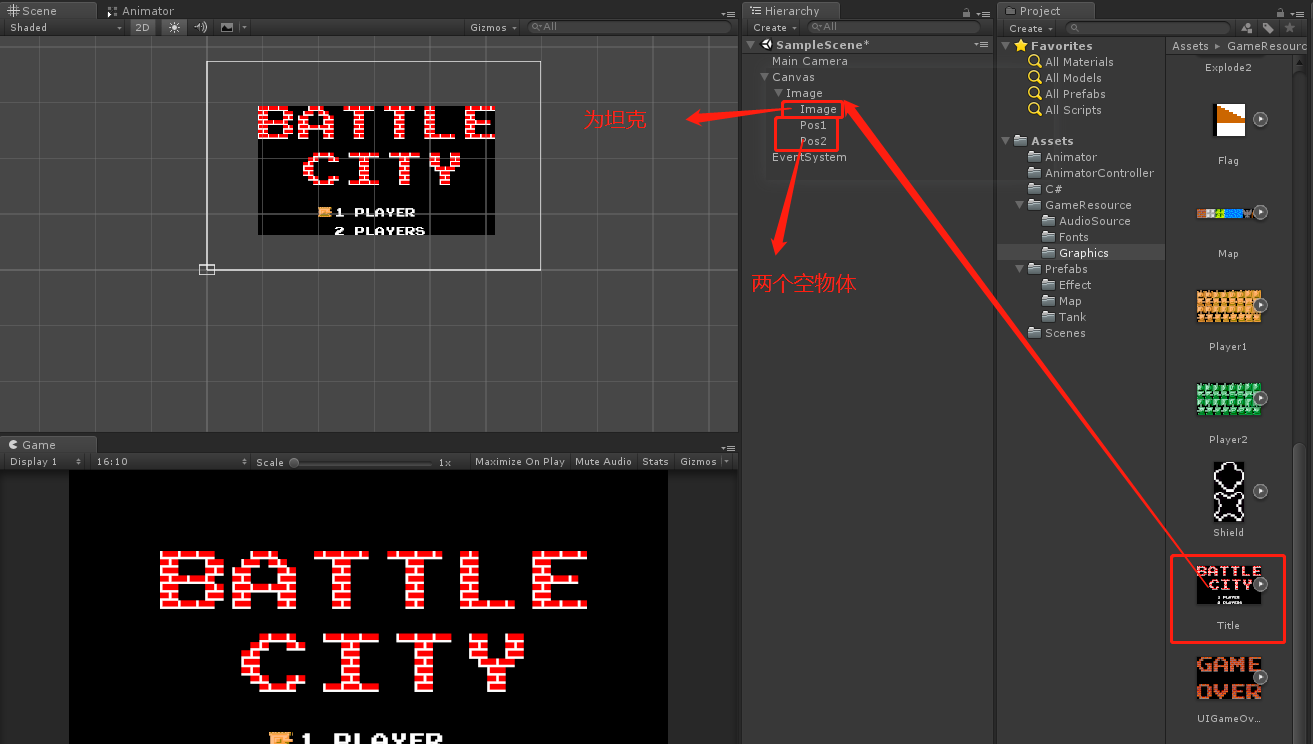Image resolution: width=1313 pixels, height=744 pixels.
Task: Click Search by Label tag icon
Action: pos(1268,28)
